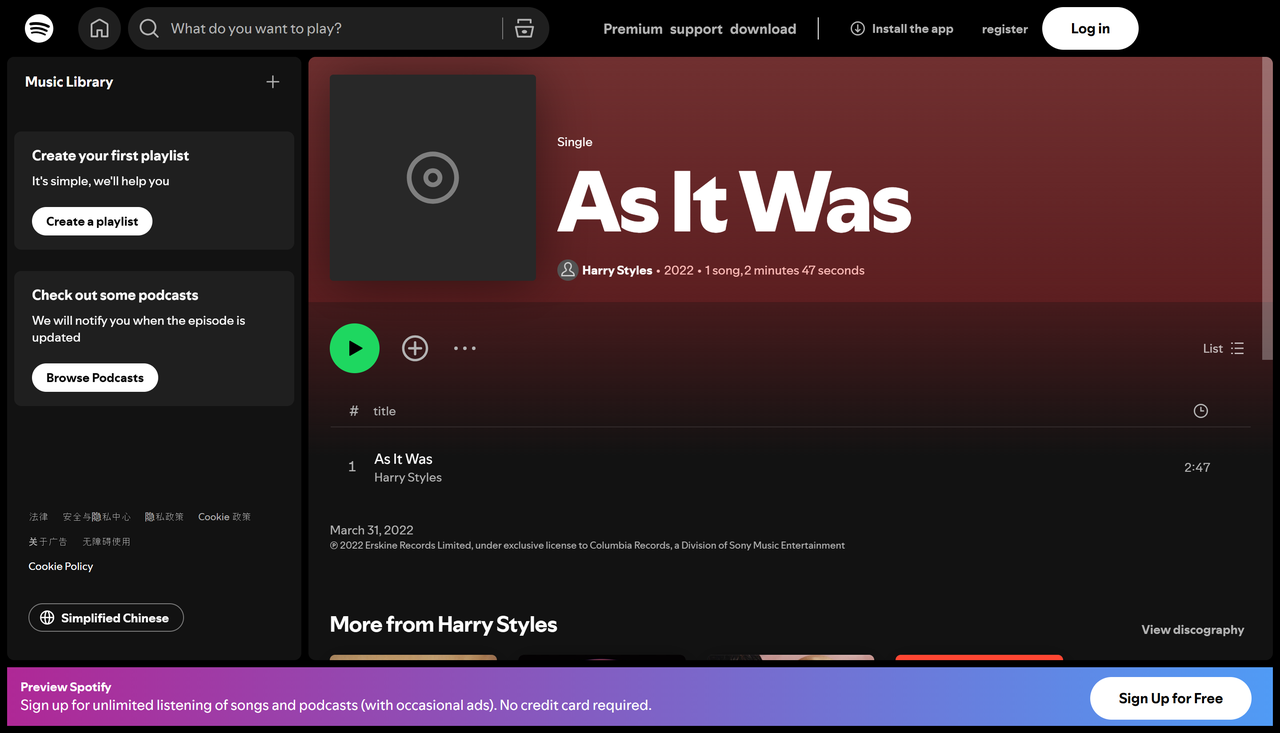Click the 'Create your first playlist' heading
The image size is (1280, 733).
coord(110,156)
